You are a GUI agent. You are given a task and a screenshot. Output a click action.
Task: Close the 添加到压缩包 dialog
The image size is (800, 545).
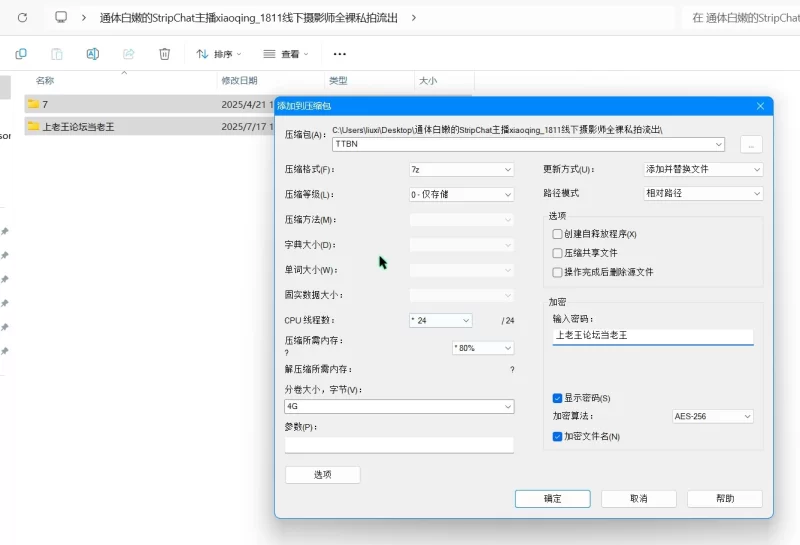click(760, 106)
